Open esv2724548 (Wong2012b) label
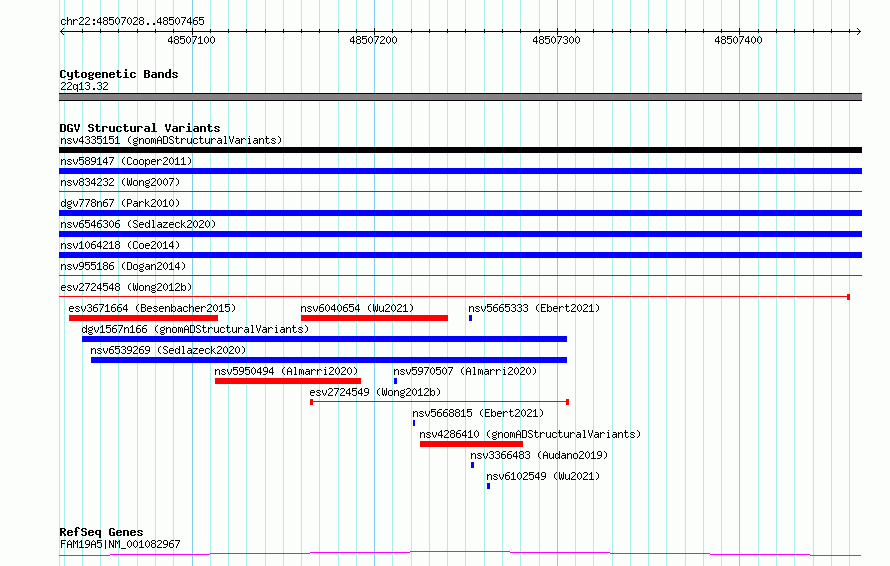Image resolution: width=890 pixels, height=566 pixels. point(126,287)
